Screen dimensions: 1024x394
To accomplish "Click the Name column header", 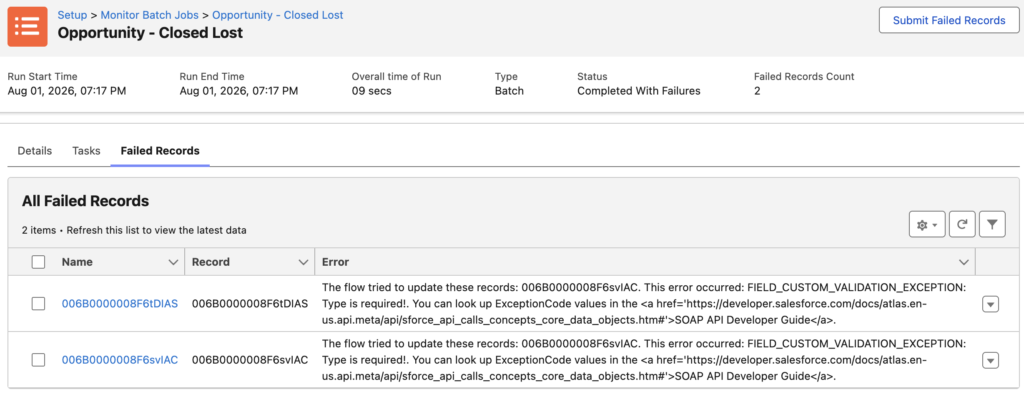I will click(77, 262).
